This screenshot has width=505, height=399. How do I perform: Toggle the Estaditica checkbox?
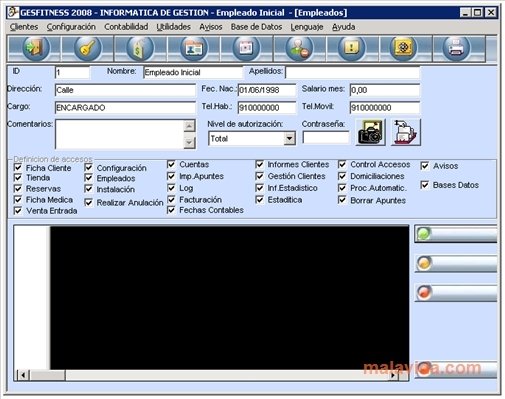[259, 199]
